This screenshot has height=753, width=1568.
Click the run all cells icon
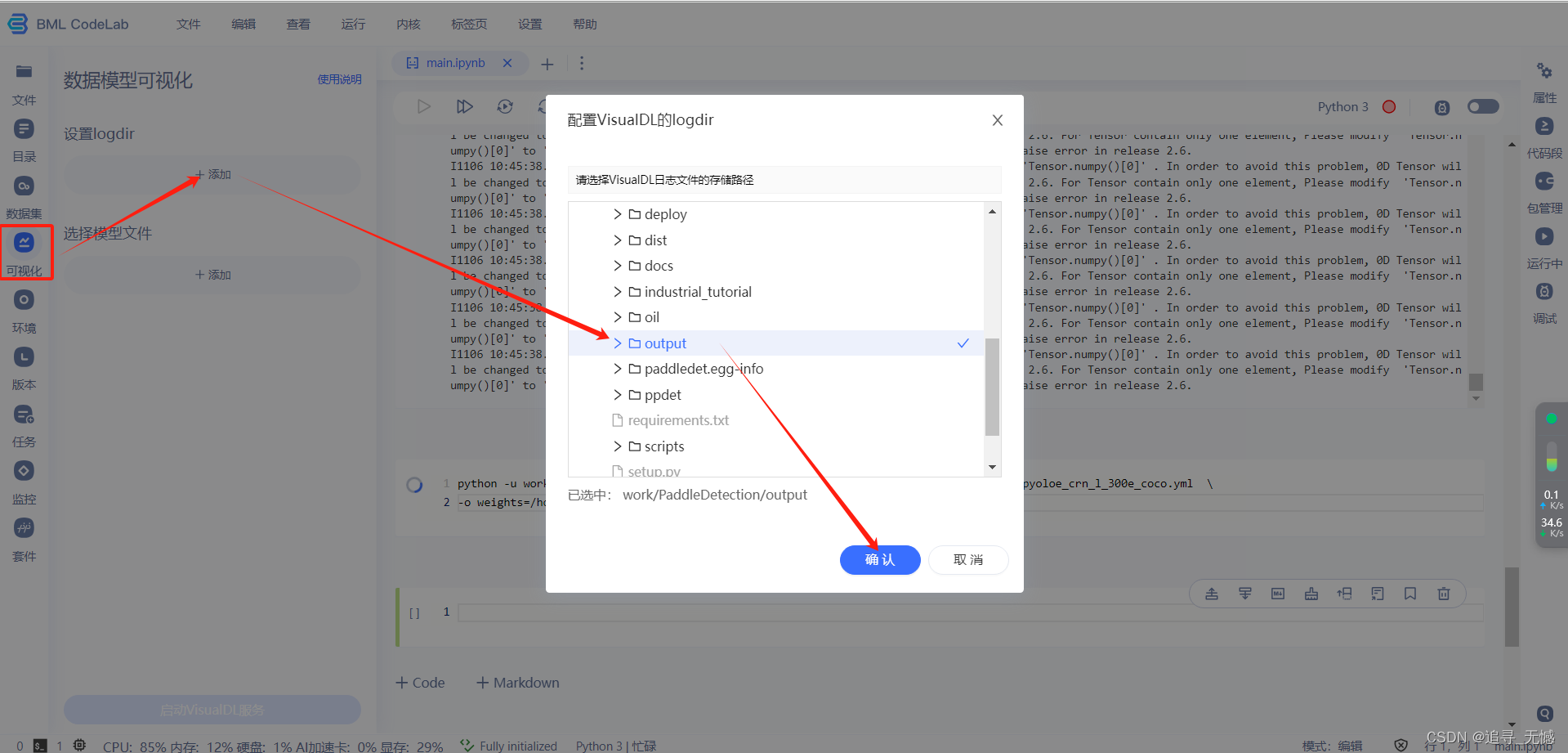(x=464, y=106)
